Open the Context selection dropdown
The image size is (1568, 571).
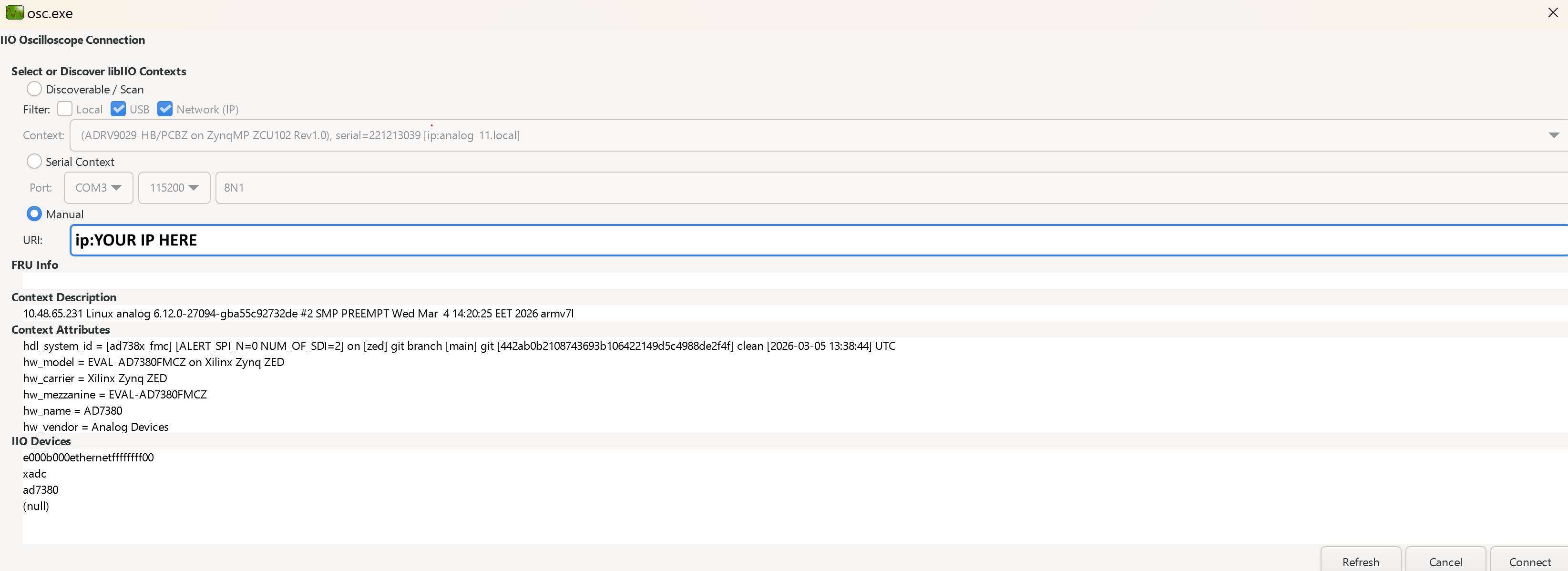point(1554,135)
